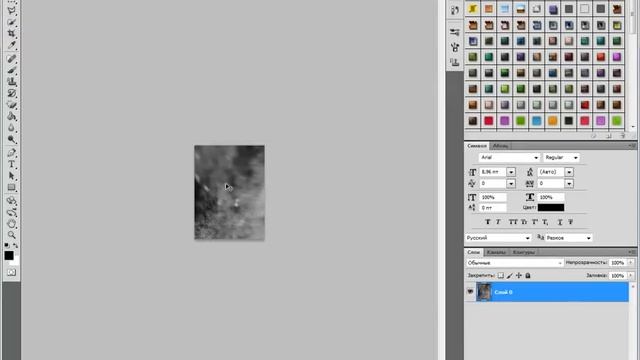Select the 3D Orbit camera tool
The width and height of the screenshot is (640, 360).
pos(11,212)
